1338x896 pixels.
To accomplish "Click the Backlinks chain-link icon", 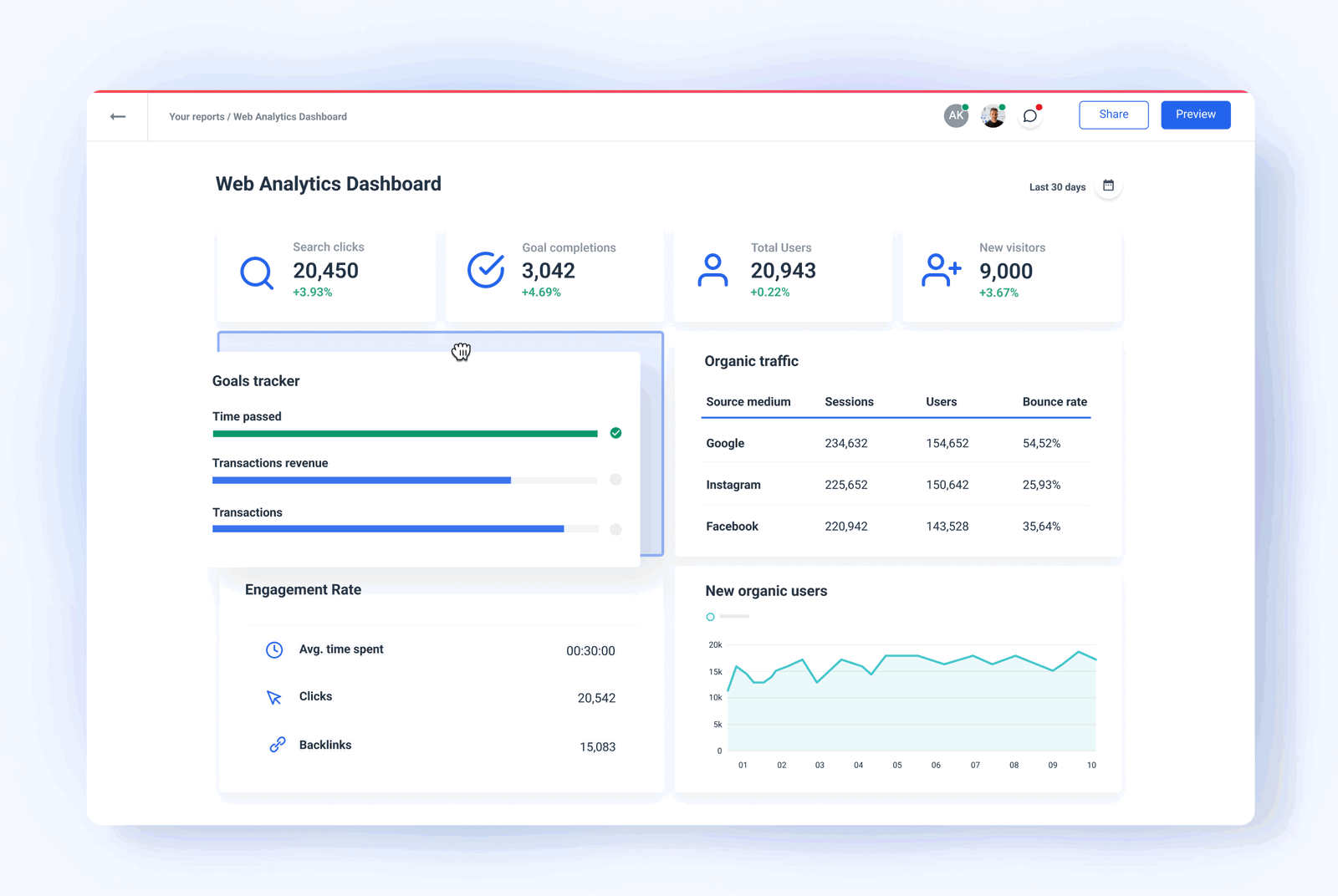I will (x=276, y=744).
